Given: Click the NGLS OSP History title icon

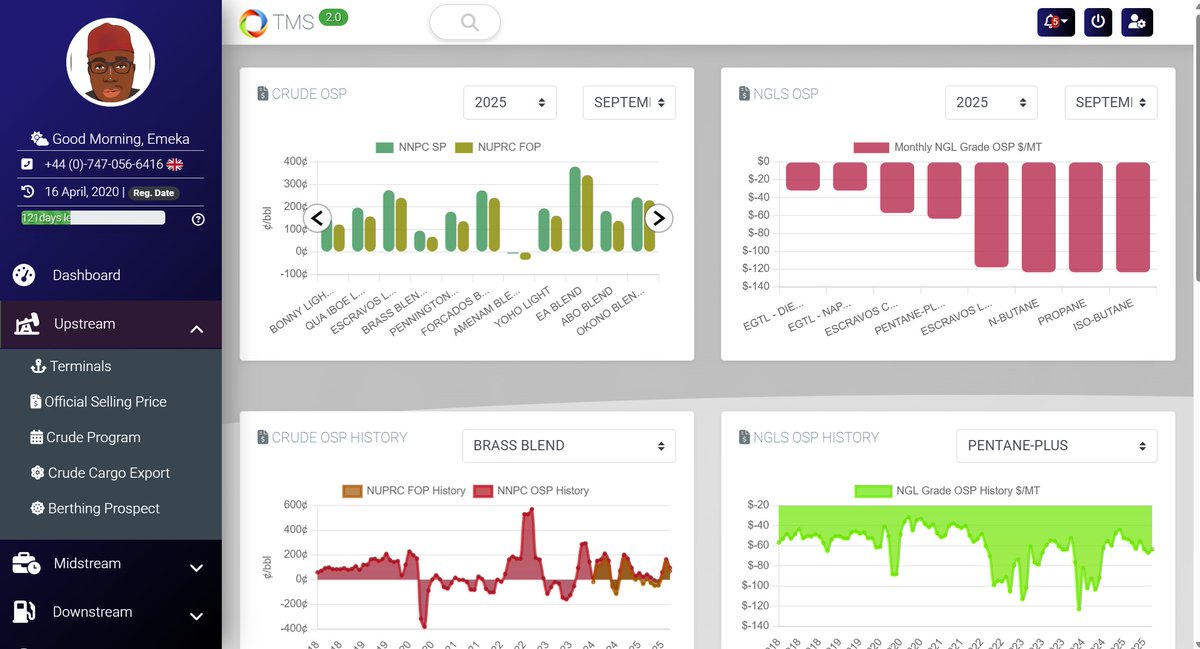Looking at the screenshot, I should [x=744, y=437].
